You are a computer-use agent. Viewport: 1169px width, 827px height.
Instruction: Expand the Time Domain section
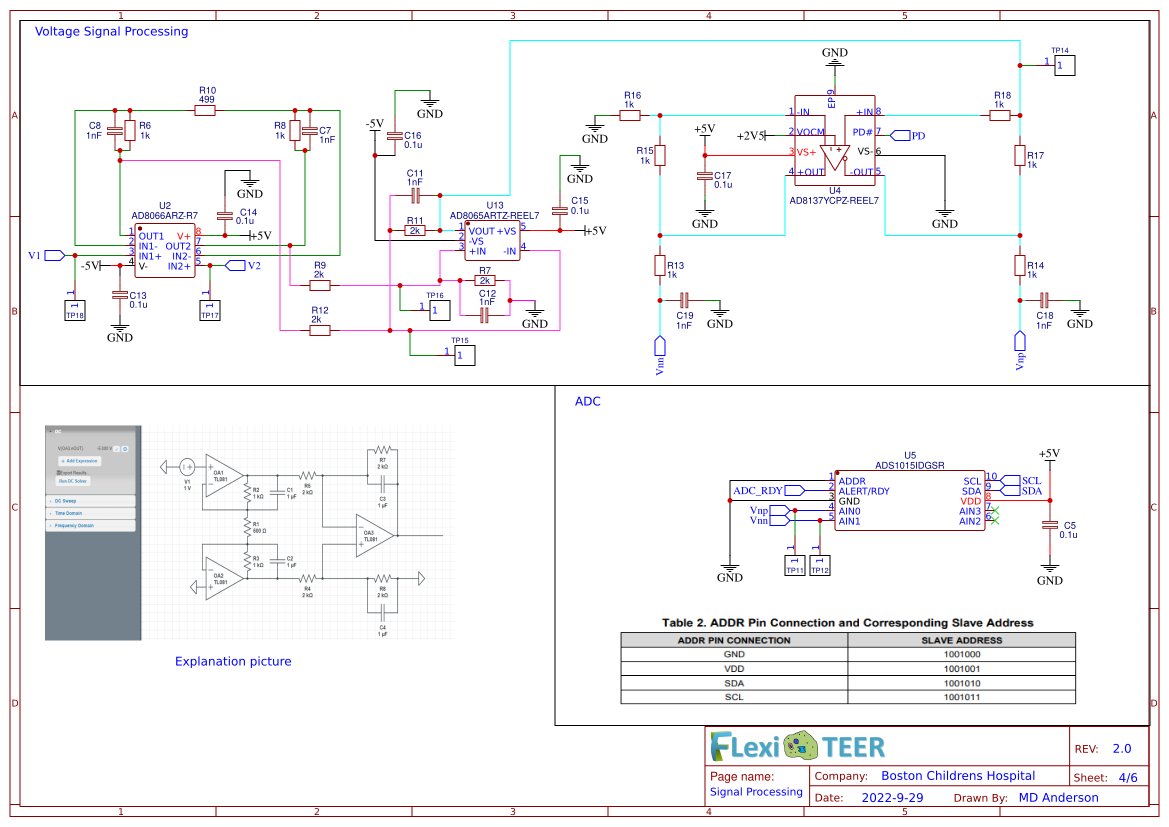click(67, 514)
